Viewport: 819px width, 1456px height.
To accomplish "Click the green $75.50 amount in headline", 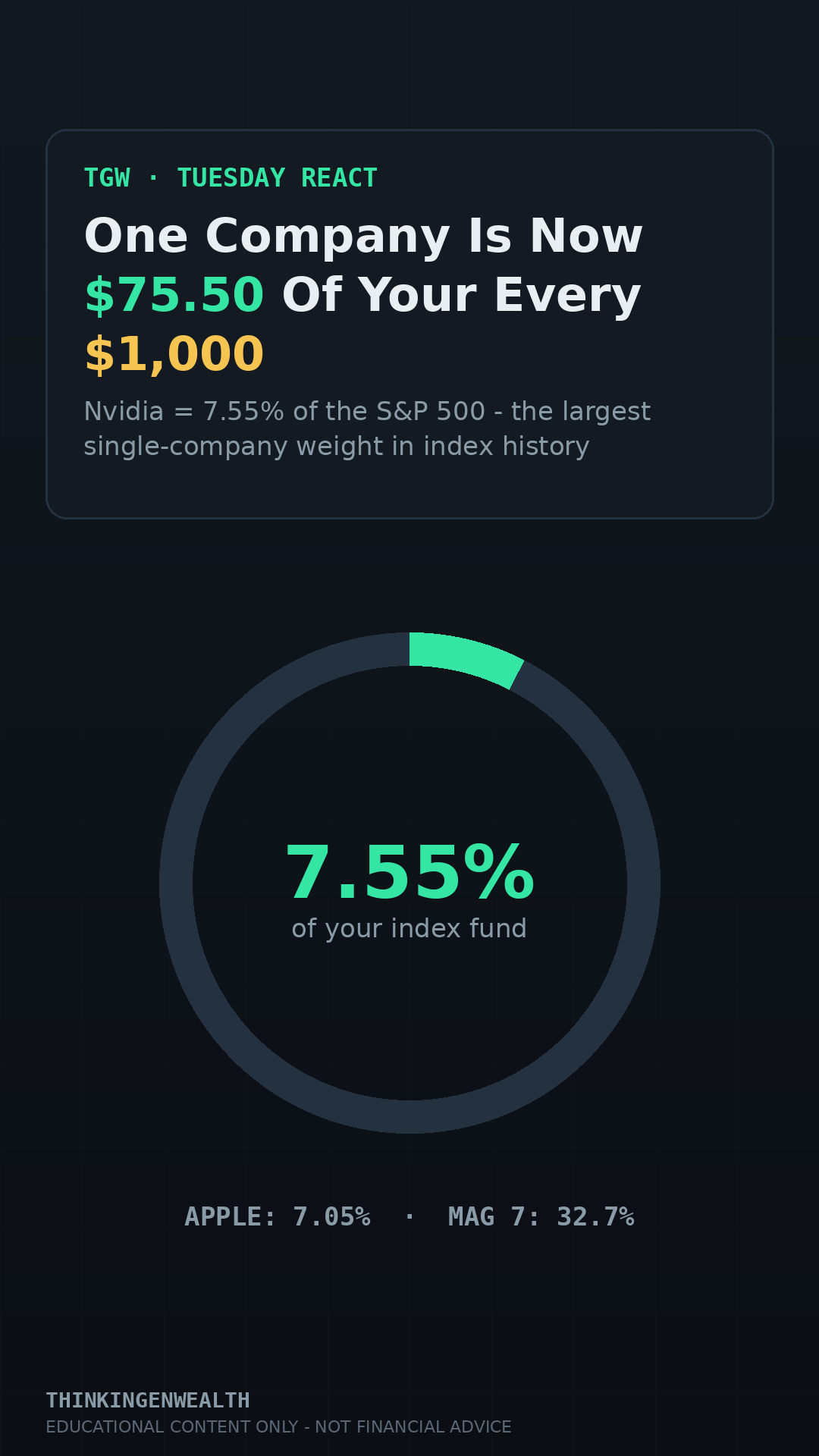I will [x=174, y=295].
